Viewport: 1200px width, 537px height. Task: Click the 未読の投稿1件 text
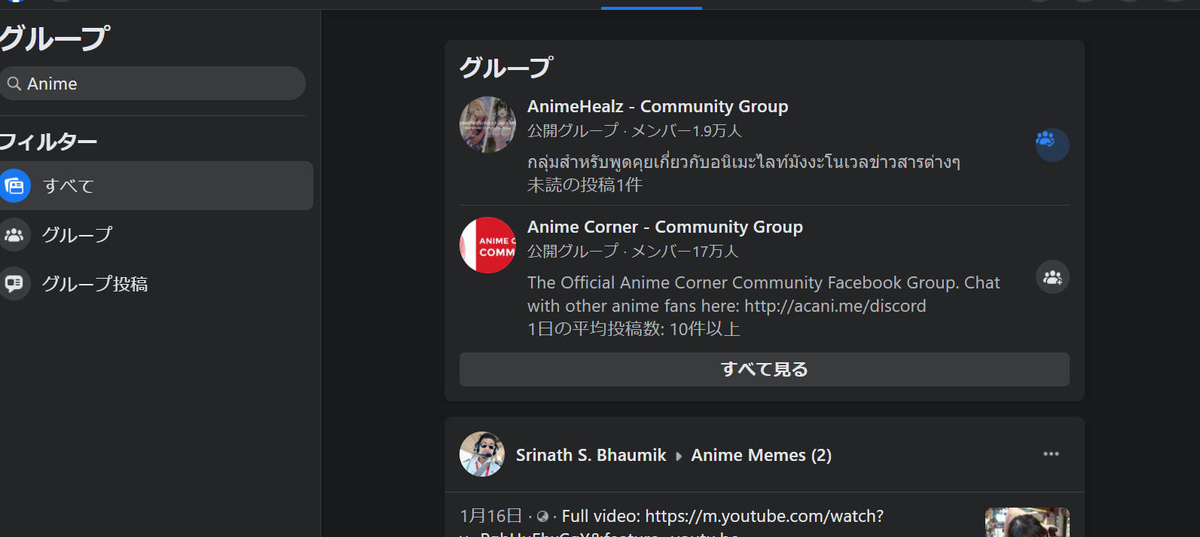[585, 185]
